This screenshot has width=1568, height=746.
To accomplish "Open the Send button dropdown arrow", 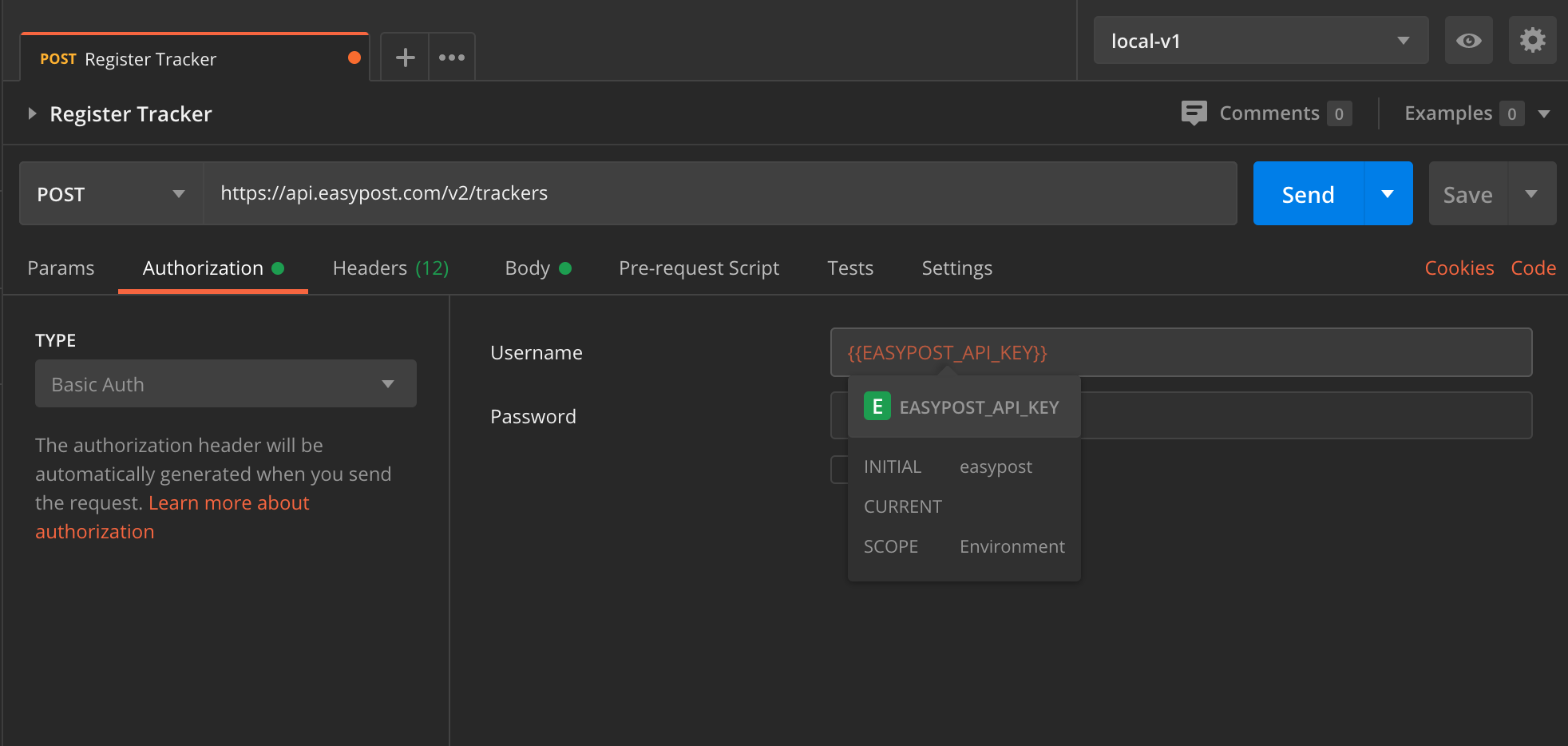I will pos(1389,193).
